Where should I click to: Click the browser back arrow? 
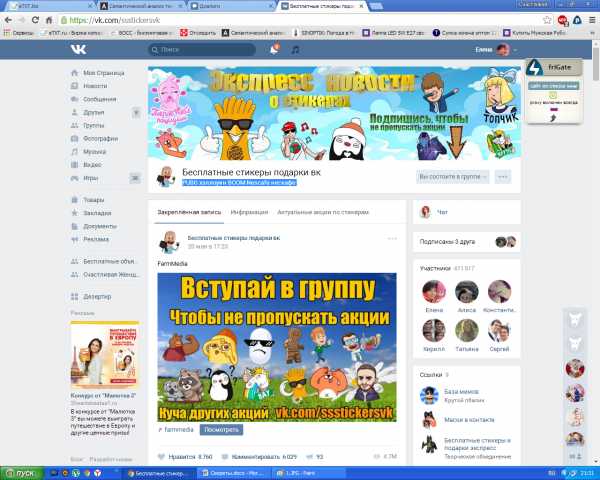(8, 20)
